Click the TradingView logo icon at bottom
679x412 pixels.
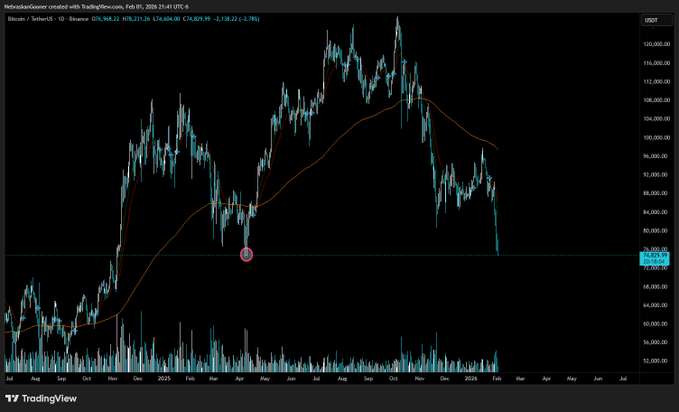[x=12, y=398]
